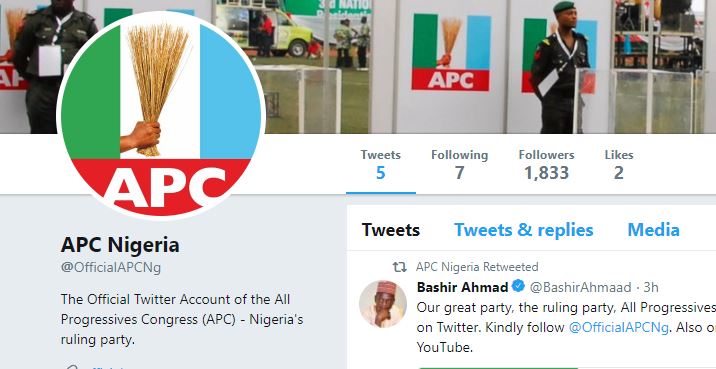Screen dimensions: 716x369
Task: Follow the @OfficialAPCNg mention in tweet
Action: point(618,328)
